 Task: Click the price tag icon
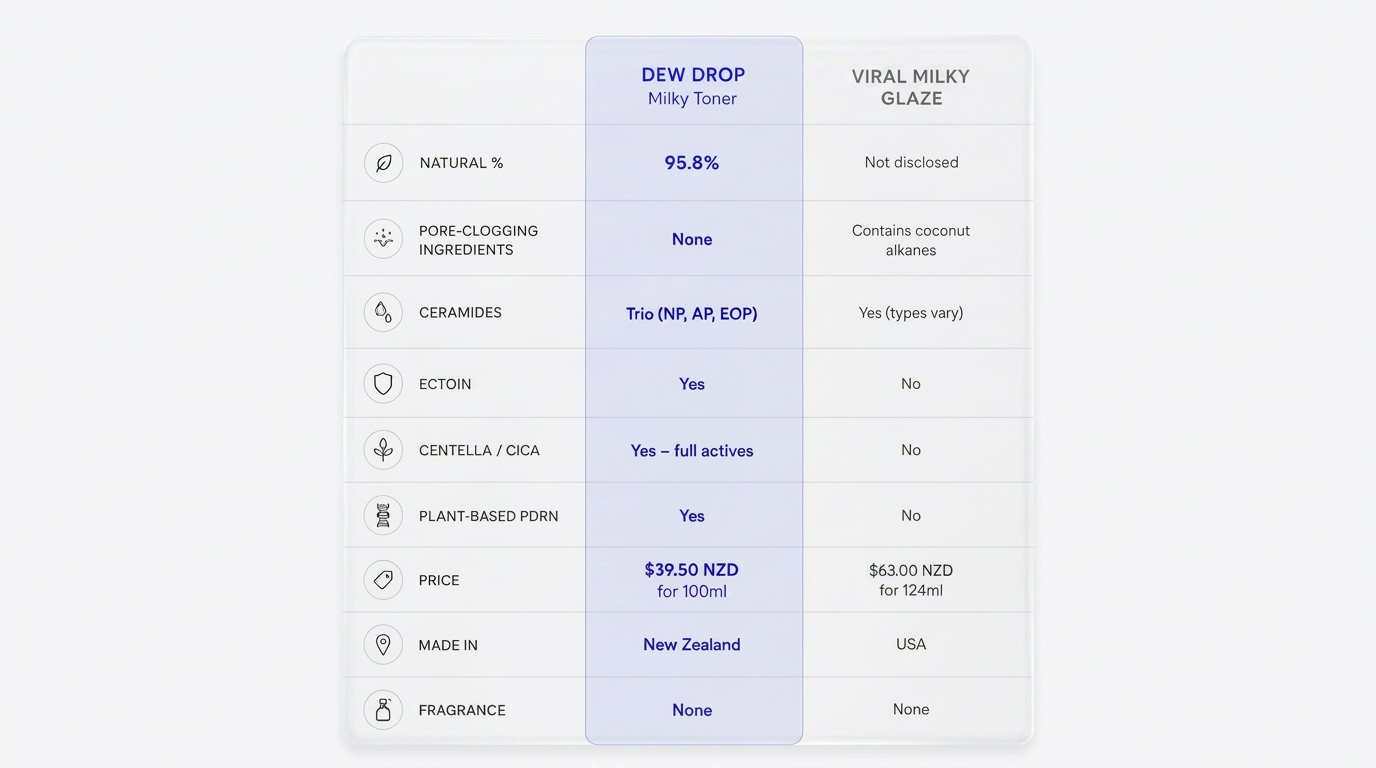pos(383,580)
